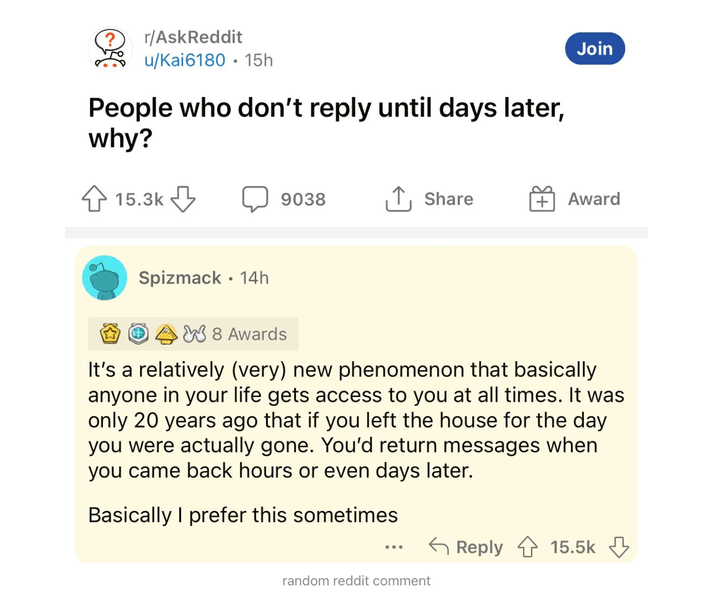
Task: Open the comment's three-dot options menu
Action: tap(394, 547)
